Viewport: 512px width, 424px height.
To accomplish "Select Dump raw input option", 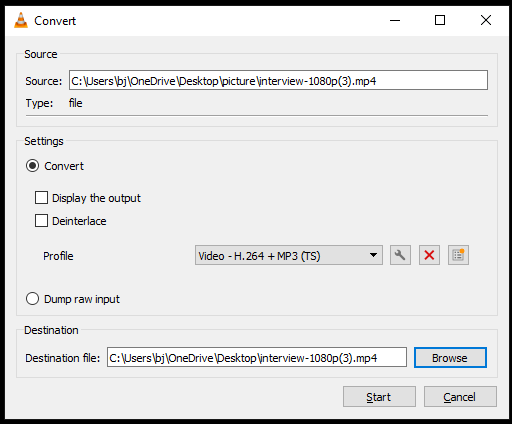I will pos(32,299).
